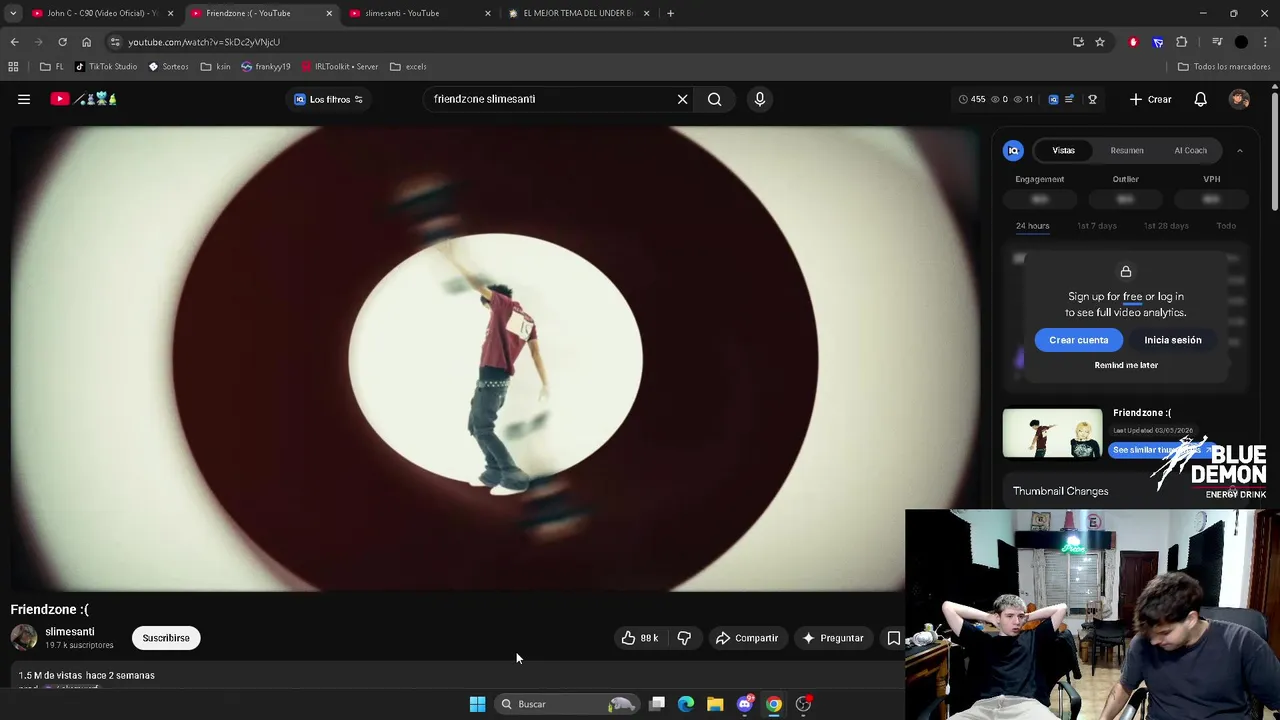Select the Todo range tab
The image size is (1280, 720).
[1226, 226]
